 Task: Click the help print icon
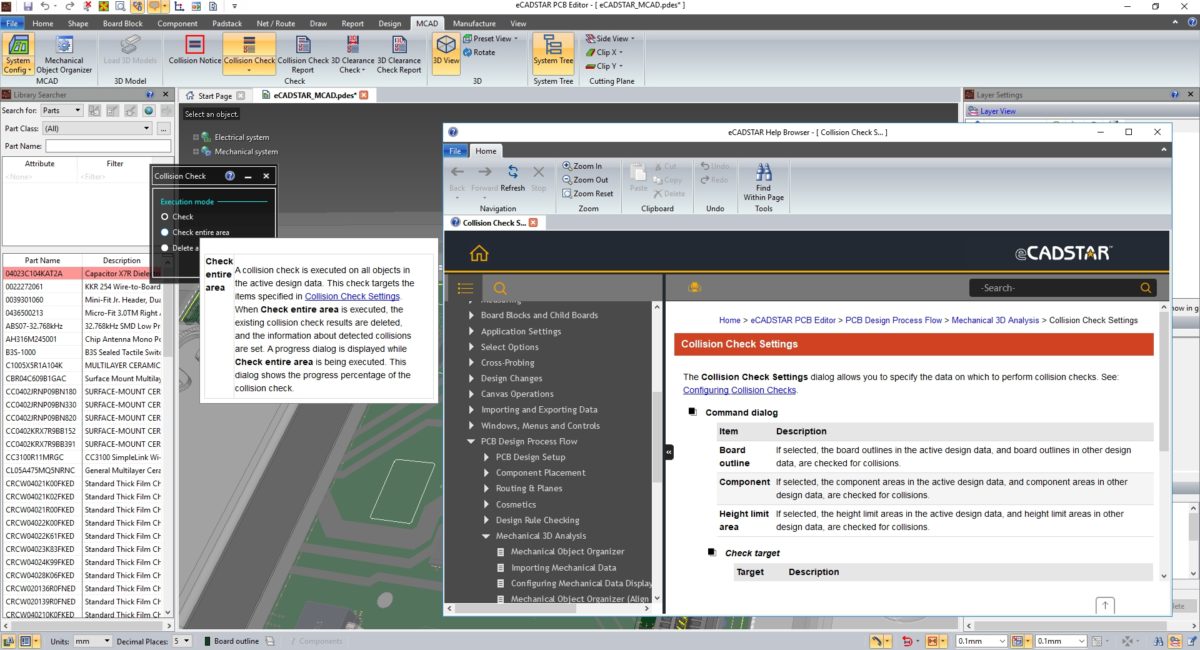(x=695, y=288)
